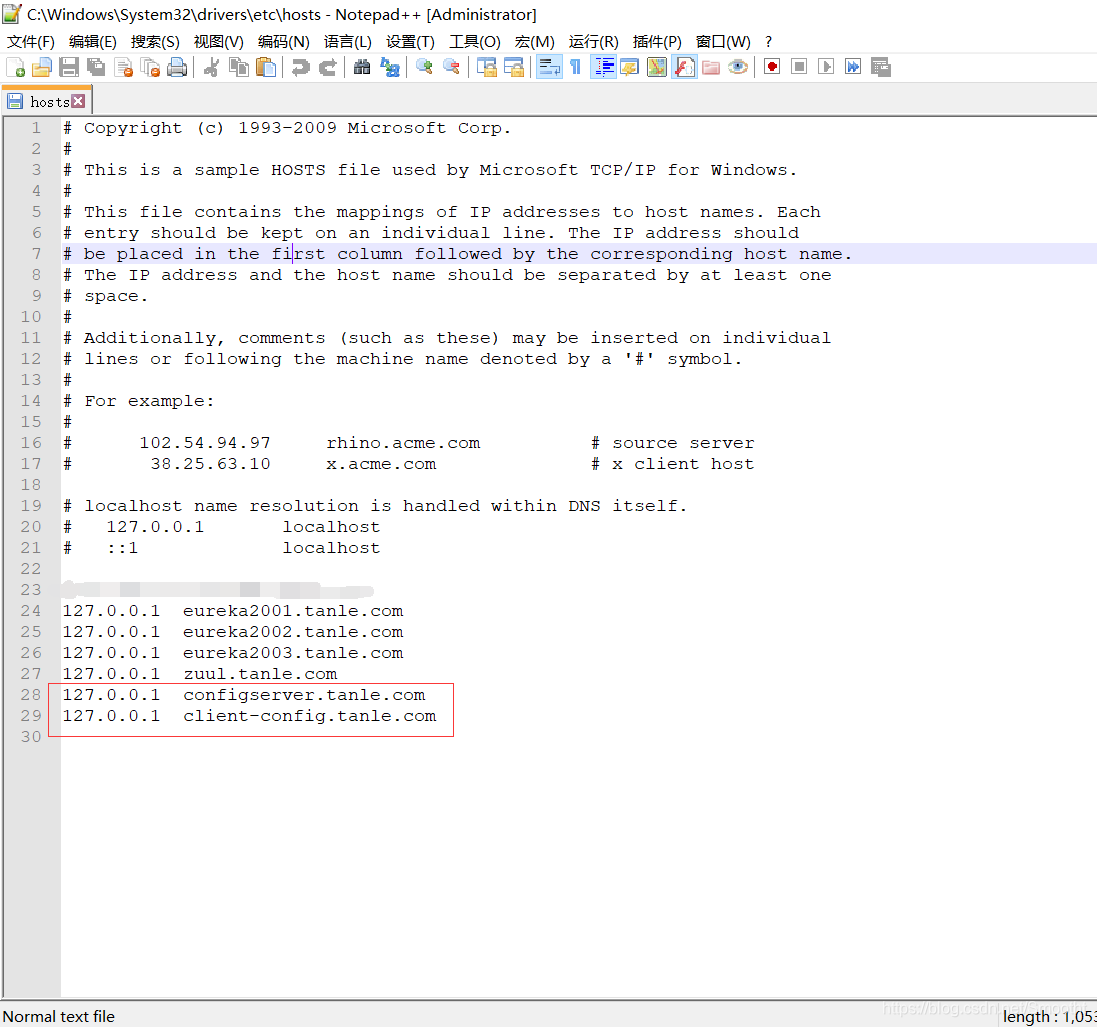This screenshot has width=1097, height=1027.
Task: Open the 语言(L) menu
Action: [348, 42]
